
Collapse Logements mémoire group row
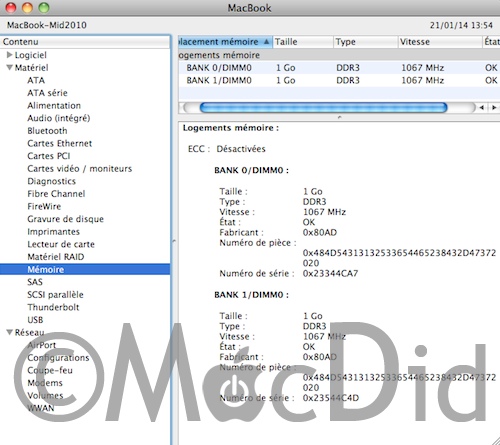[x=339, y=55]
